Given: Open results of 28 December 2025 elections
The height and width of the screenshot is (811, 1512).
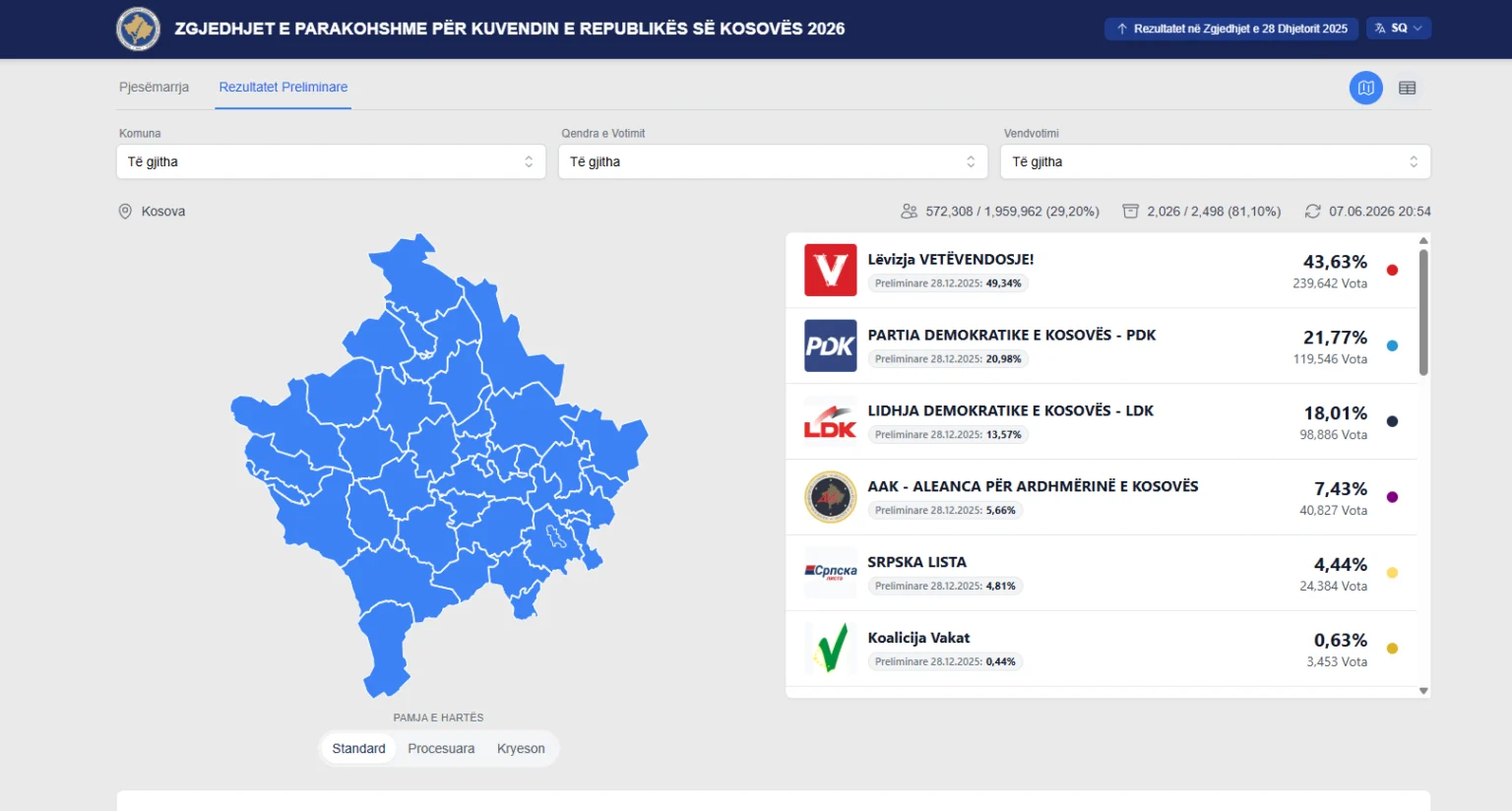Looking at the screenshot, I should coord(1231,29).
